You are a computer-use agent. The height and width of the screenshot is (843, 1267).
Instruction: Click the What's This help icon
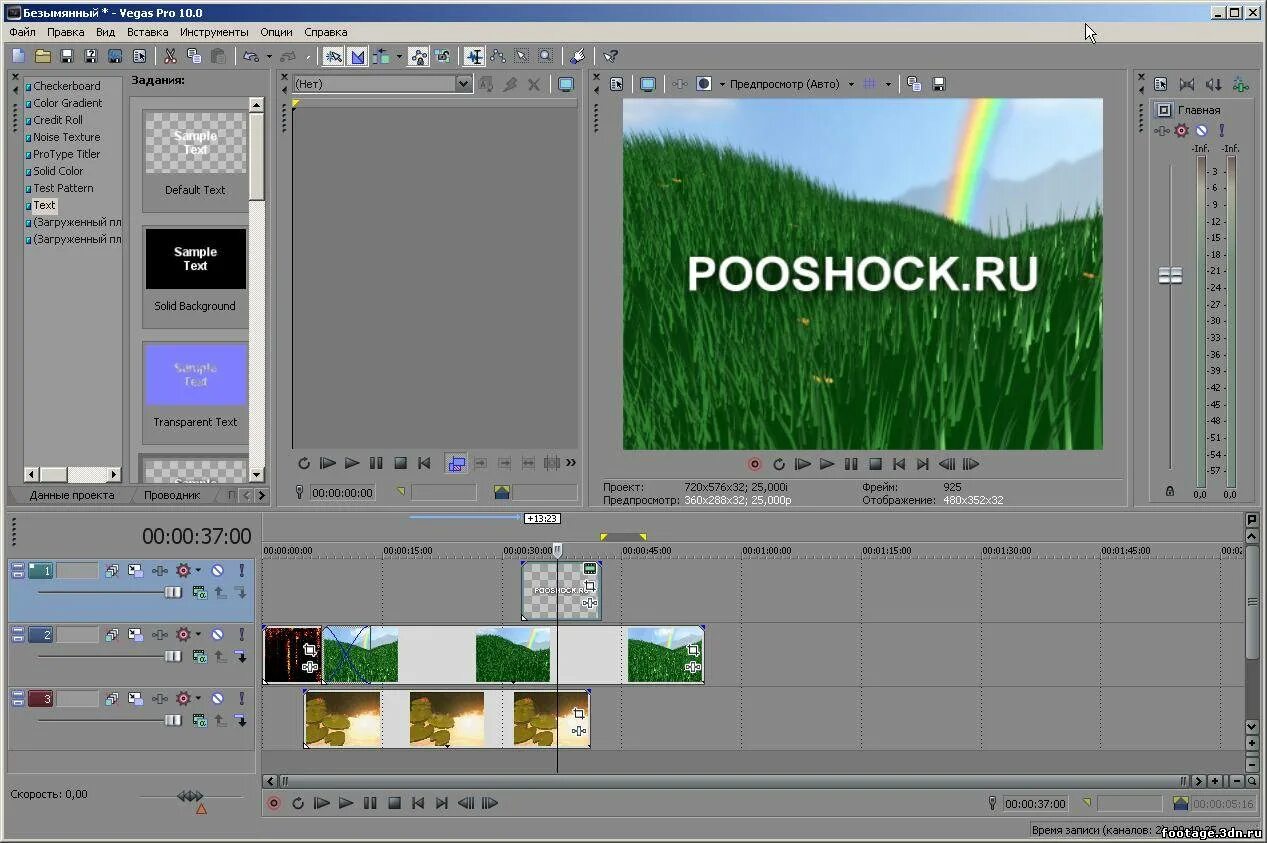(x=610, y=56)
